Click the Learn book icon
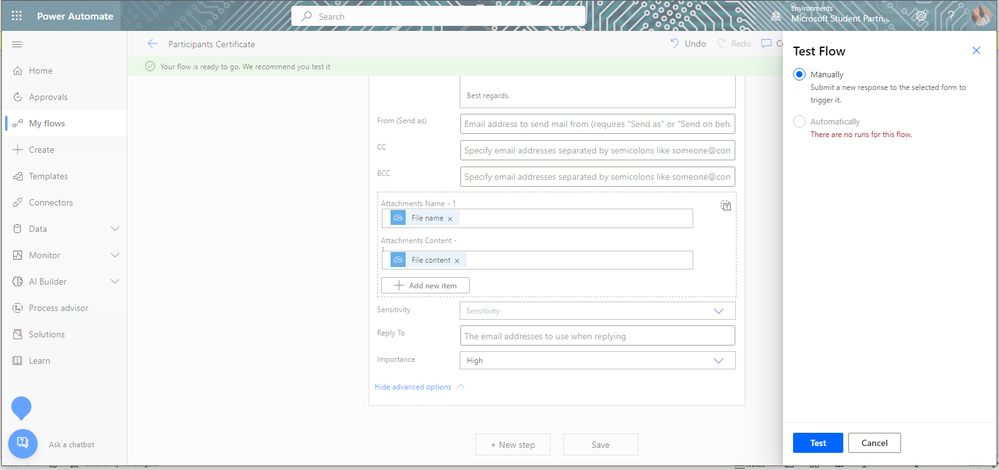This screenshot has height=470, width=999. pos(17,360)
